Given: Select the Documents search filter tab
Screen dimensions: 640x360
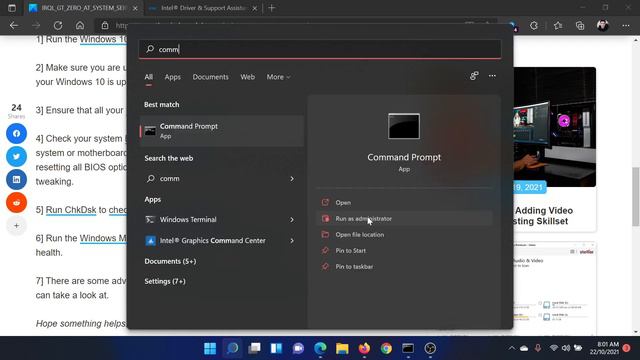Looking at the screenshot, I should (211, 77).
